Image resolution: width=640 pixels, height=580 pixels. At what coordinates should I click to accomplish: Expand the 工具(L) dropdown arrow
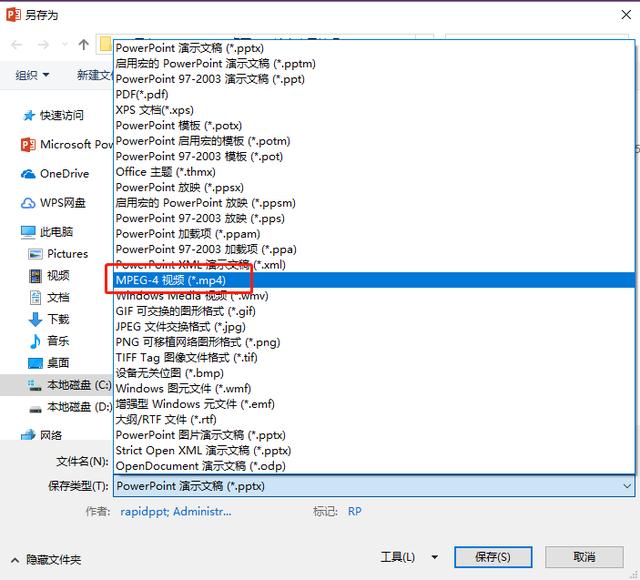[435, 557]
